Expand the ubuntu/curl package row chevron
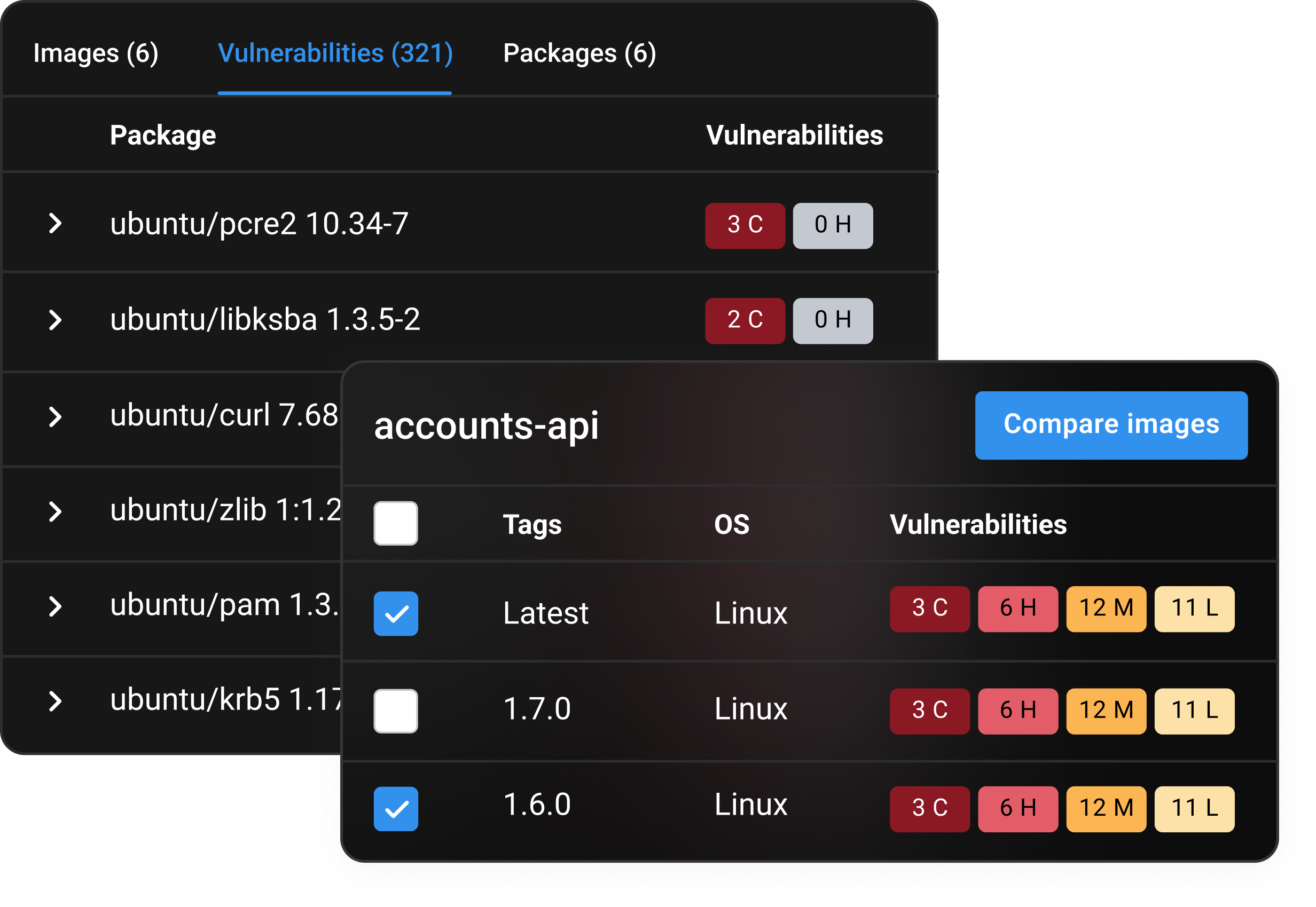This screenshot has height=907, width=1316. [x=55, y=416]
